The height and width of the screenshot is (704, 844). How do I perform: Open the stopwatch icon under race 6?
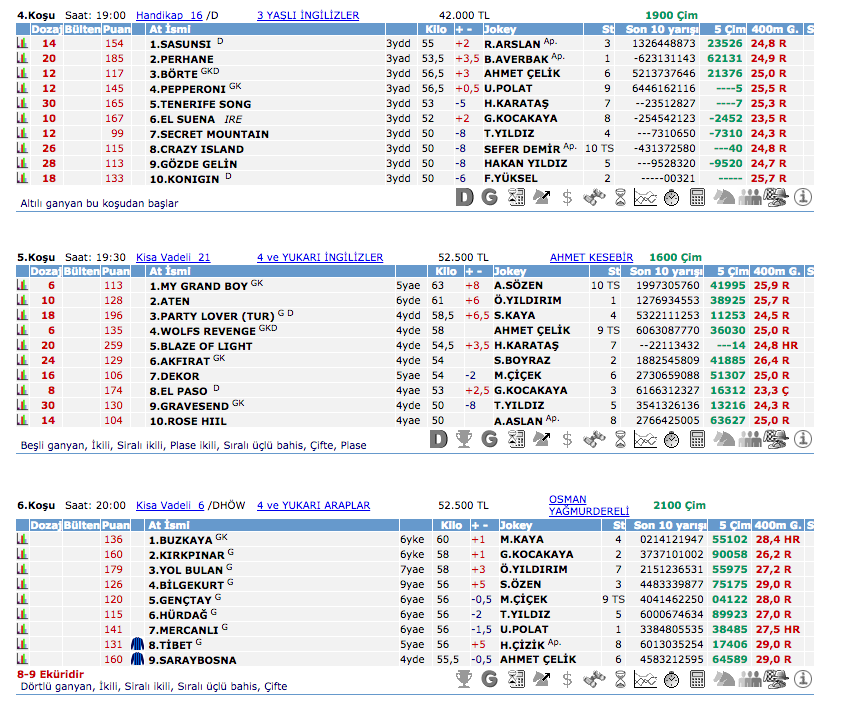(671, 679)
